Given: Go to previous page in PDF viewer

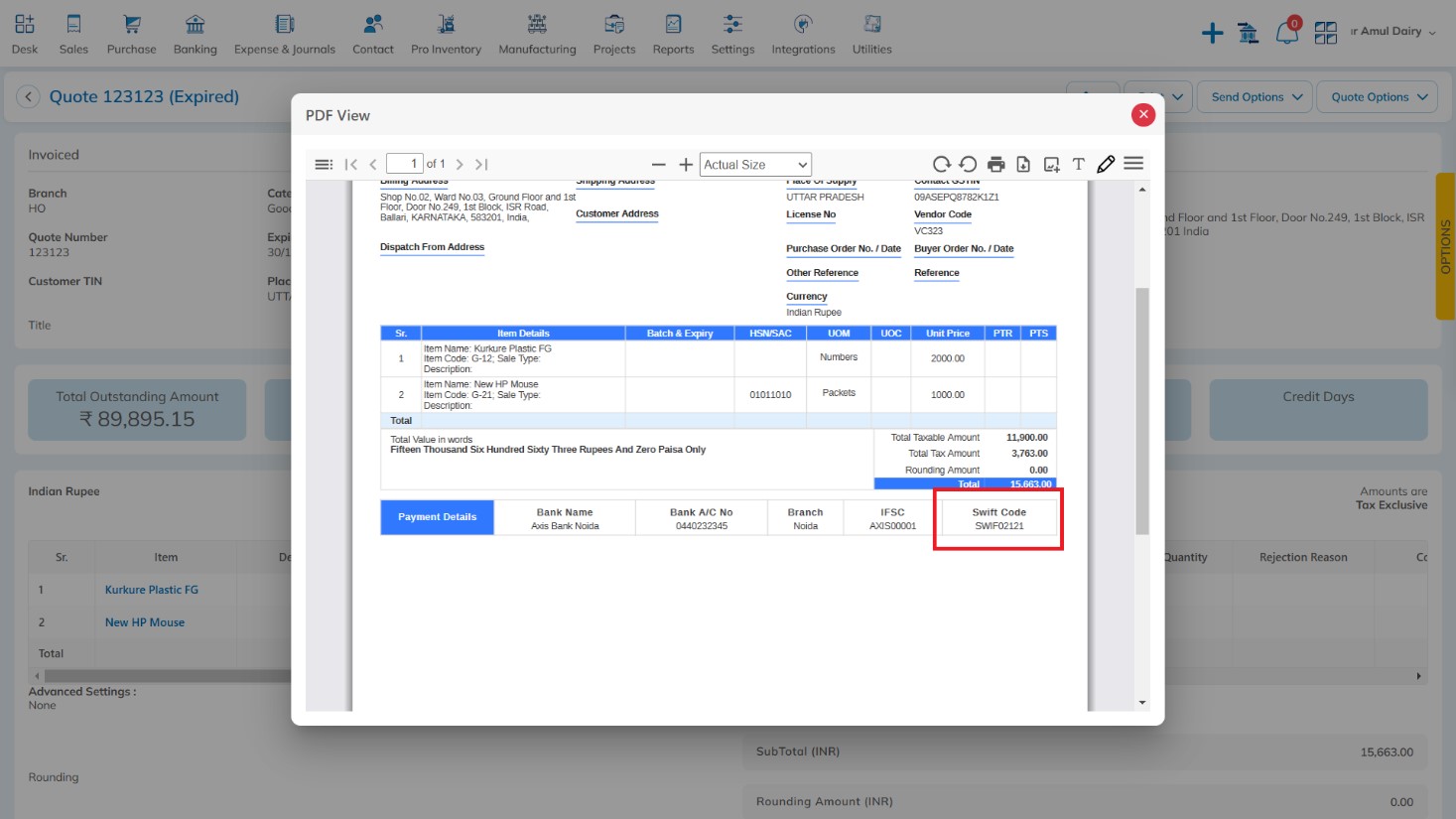Looking at the screenshot, I should pyautogui.click(x=373, y=164).
